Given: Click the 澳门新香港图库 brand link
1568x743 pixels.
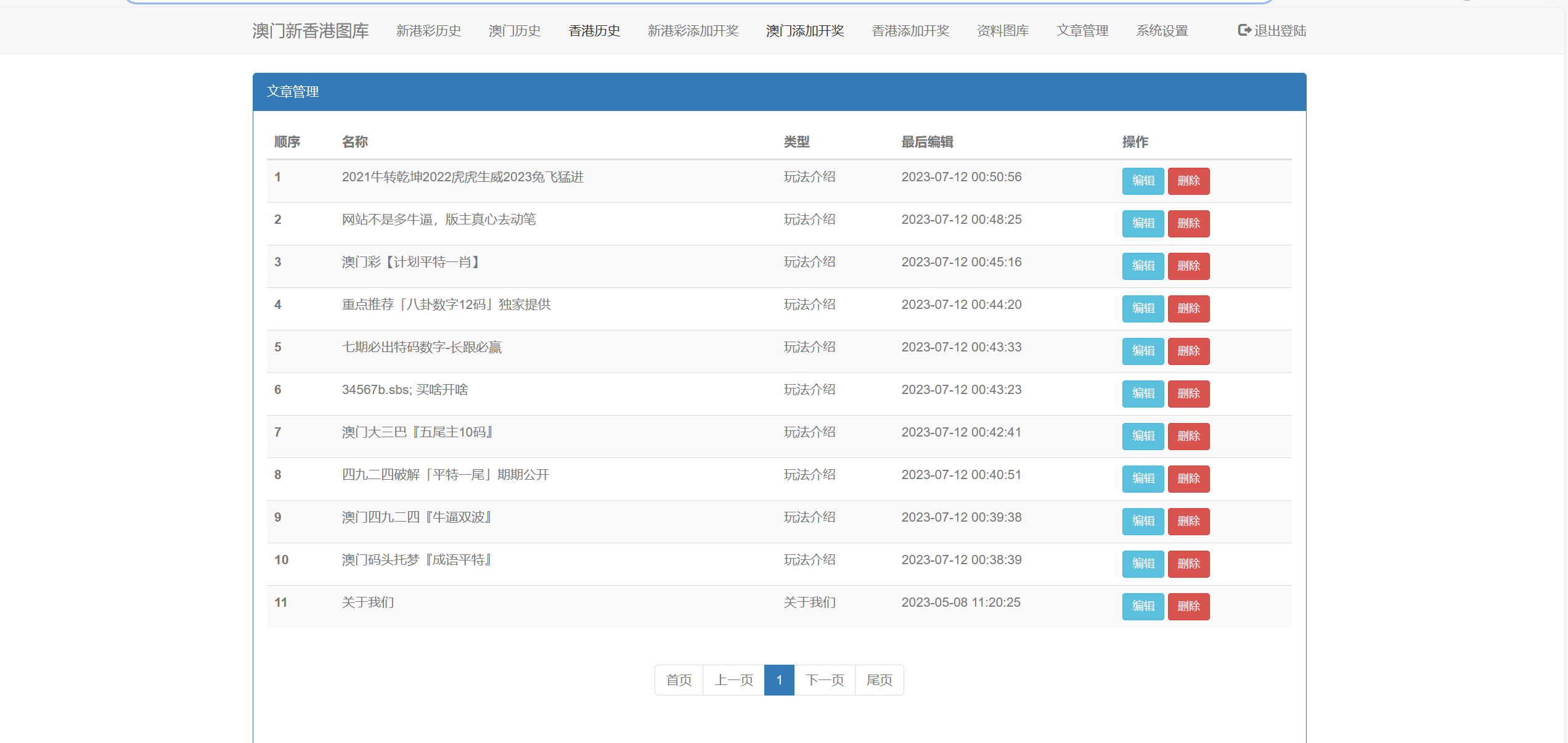Looking at the screenshot, I should point(310,31).
